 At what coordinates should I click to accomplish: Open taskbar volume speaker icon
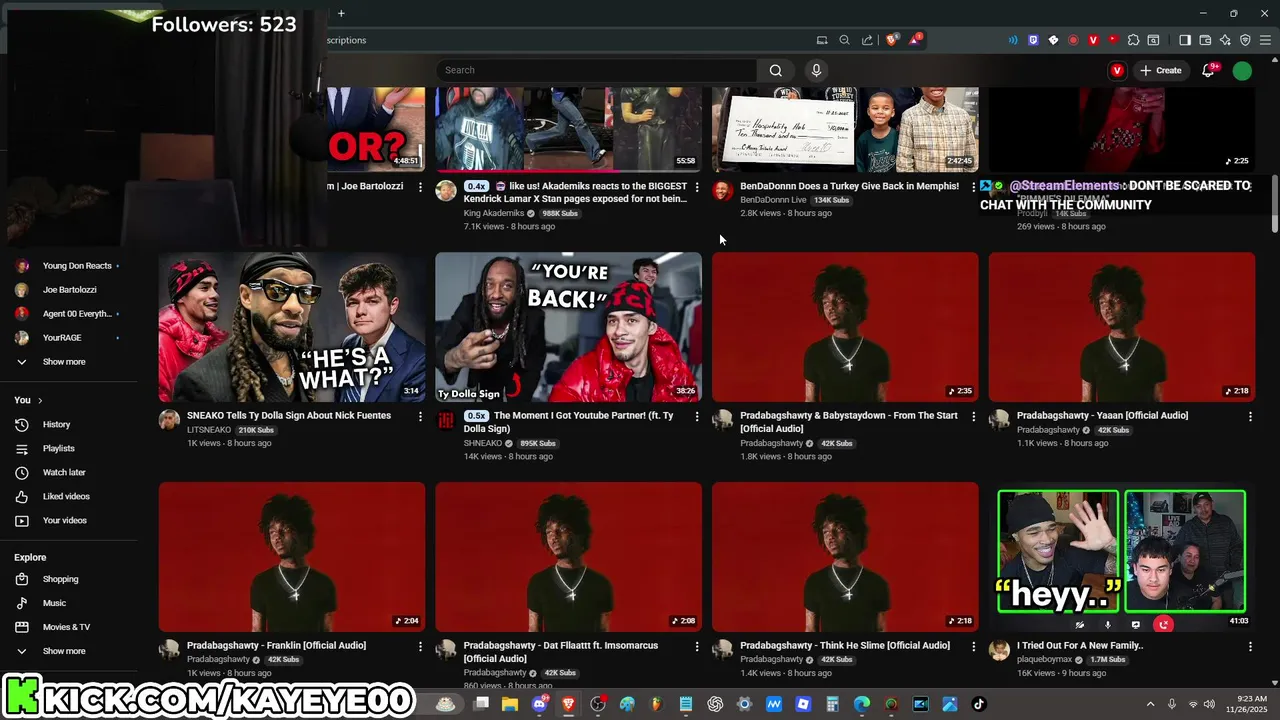[1209, 704]
